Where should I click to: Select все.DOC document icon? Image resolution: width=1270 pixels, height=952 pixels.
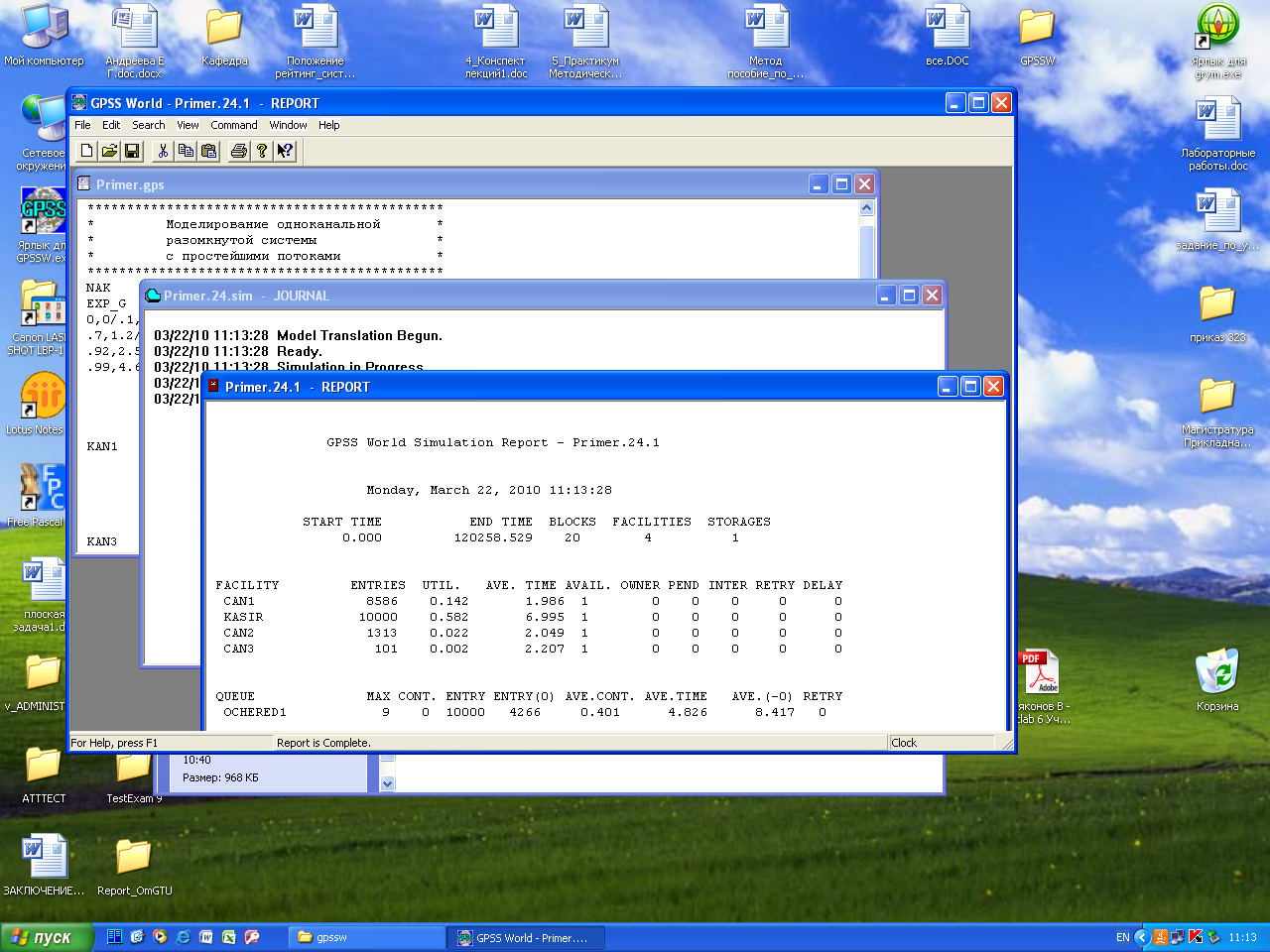point(948,37)
